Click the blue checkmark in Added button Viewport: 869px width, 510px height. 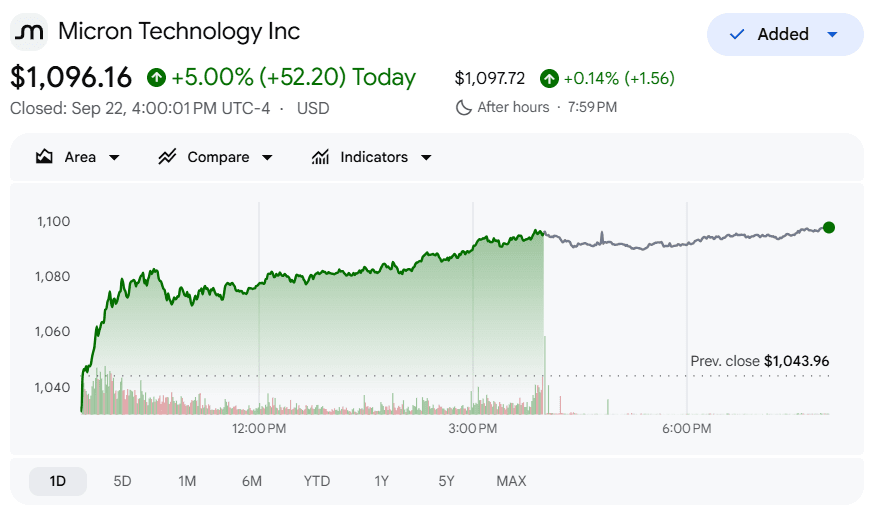pos(737,34)
